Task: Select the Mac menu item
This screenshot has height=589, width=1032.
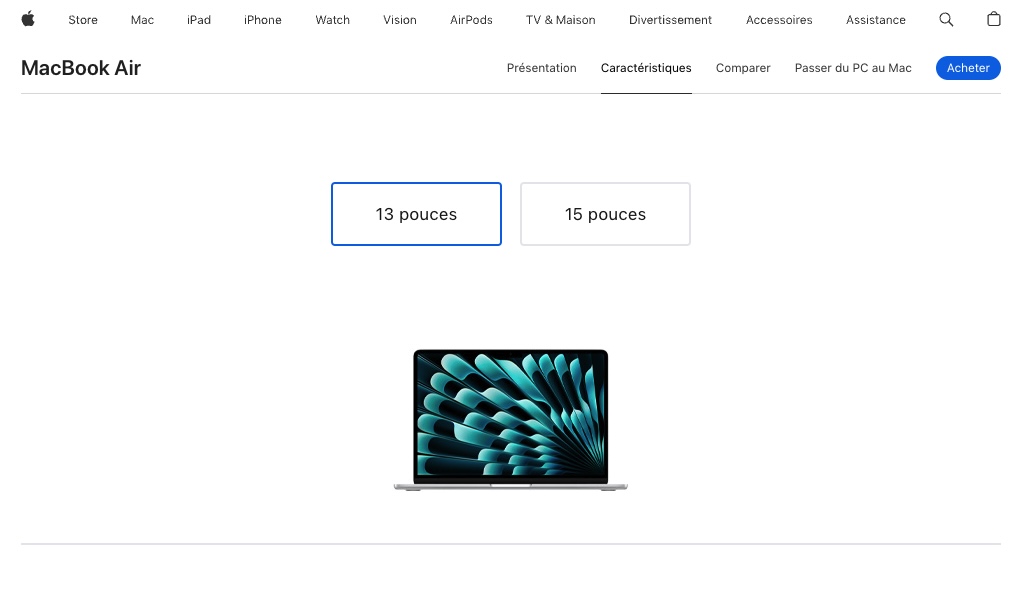Action: coord(141,19)
